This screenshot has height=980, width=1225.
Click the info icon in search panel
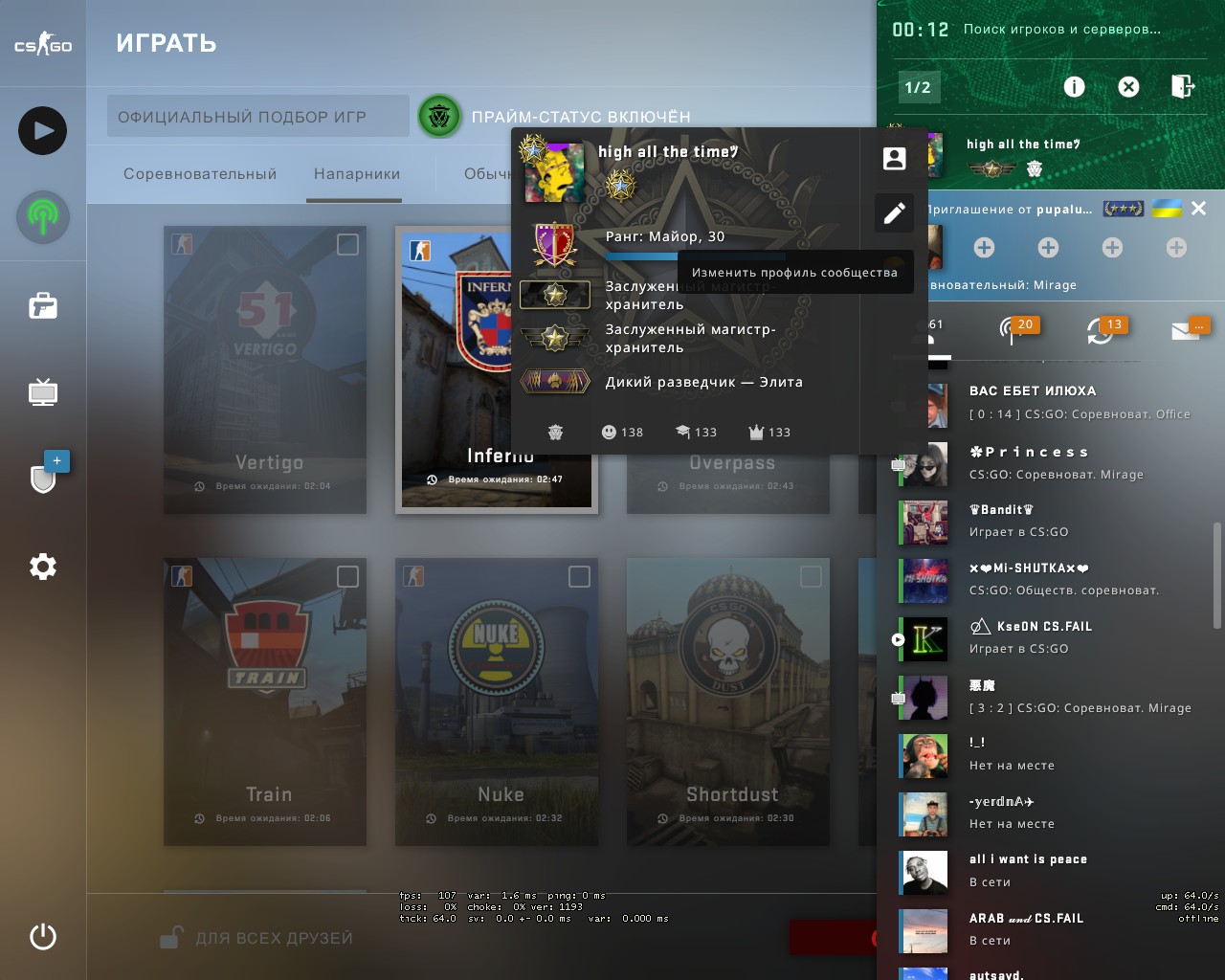click(1075, 87)
